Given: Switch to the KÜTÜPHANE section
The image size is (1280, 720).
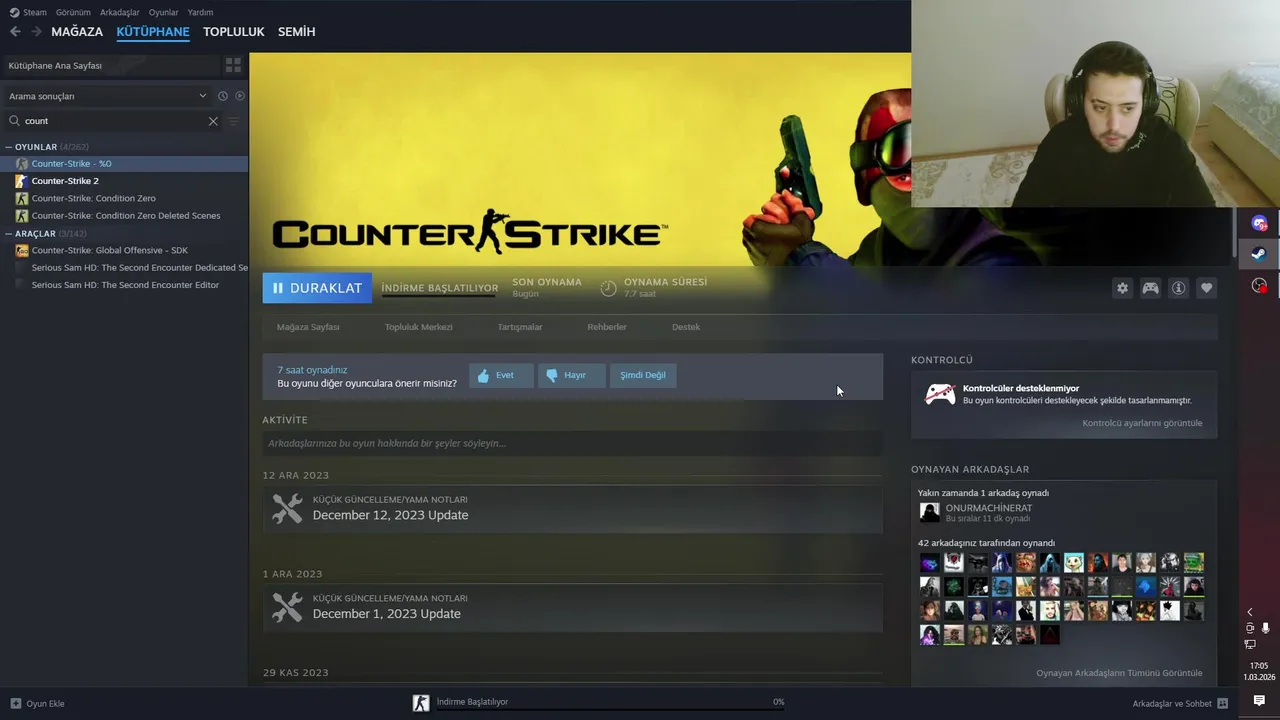Looking at the screenshot, I should 153,32.
